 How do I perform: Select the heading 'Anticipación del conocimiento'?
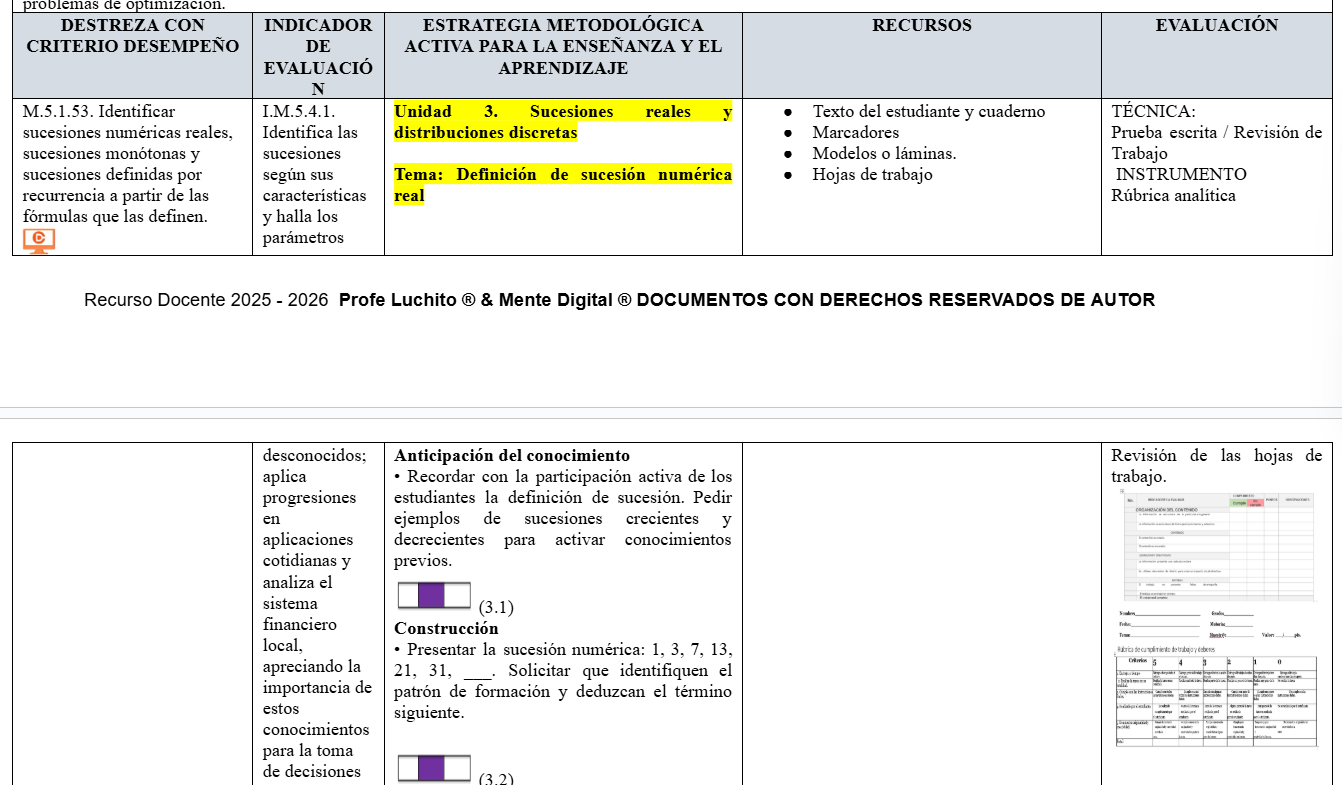point(512,456)
